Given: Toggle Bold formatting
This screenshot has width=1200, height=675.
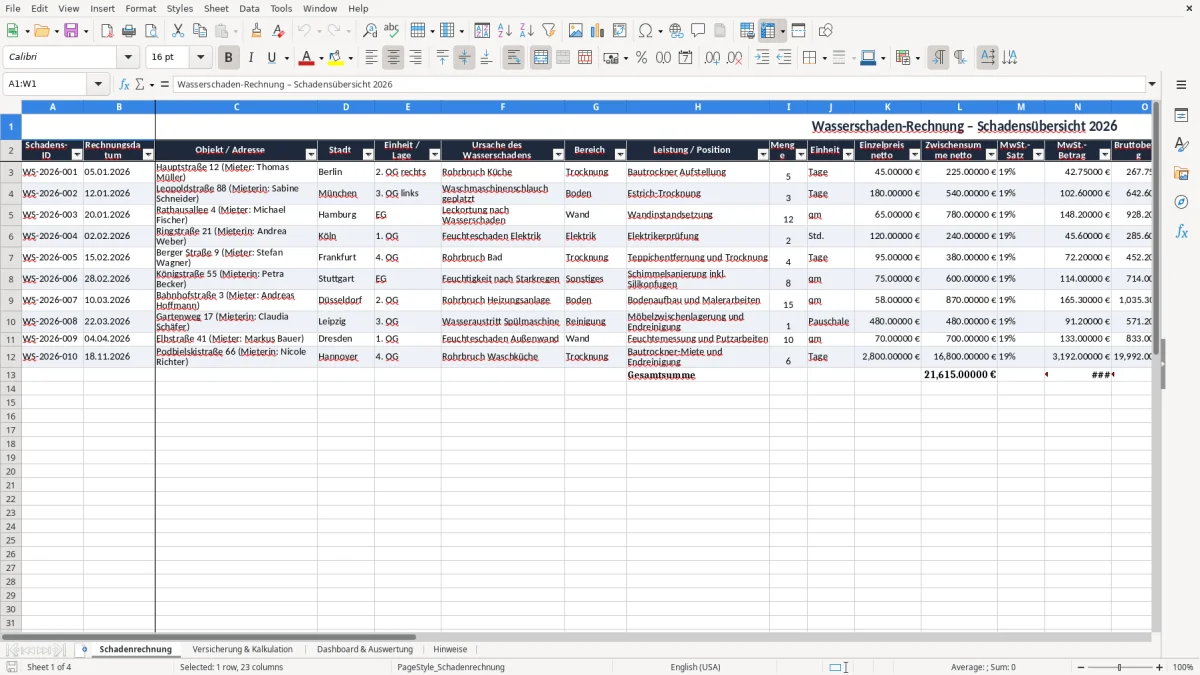Looking at the screenshot, I should coord(229,58).
